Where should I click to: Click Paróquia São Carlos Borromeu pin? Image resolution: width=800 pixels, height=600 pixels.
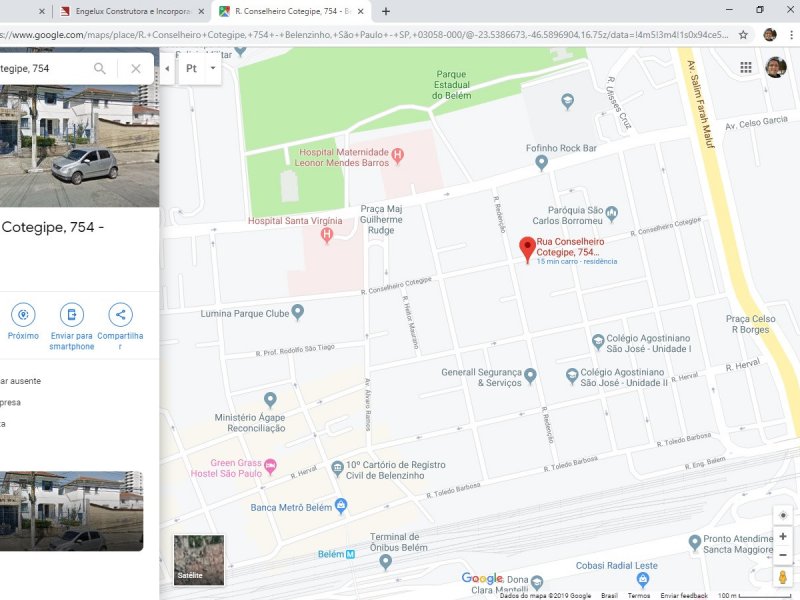click(612, 214)
